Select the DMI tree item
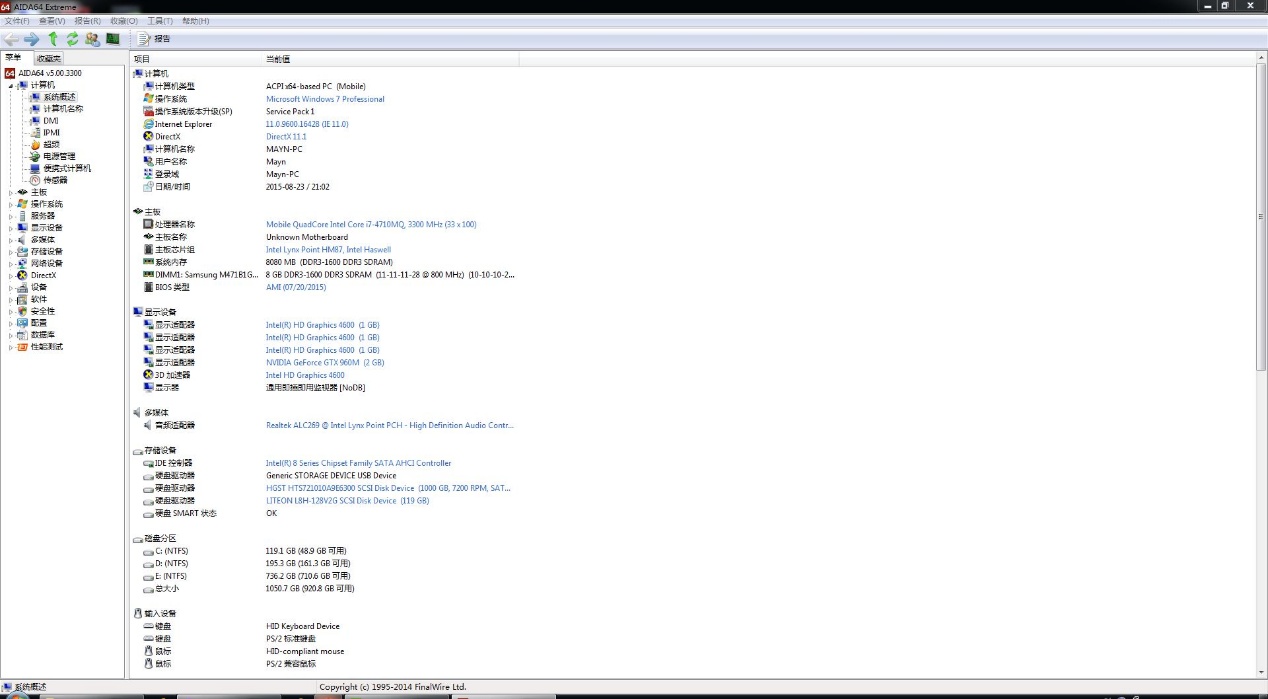The height and width of the screenshot is (699, 1268). click(50, 121)
